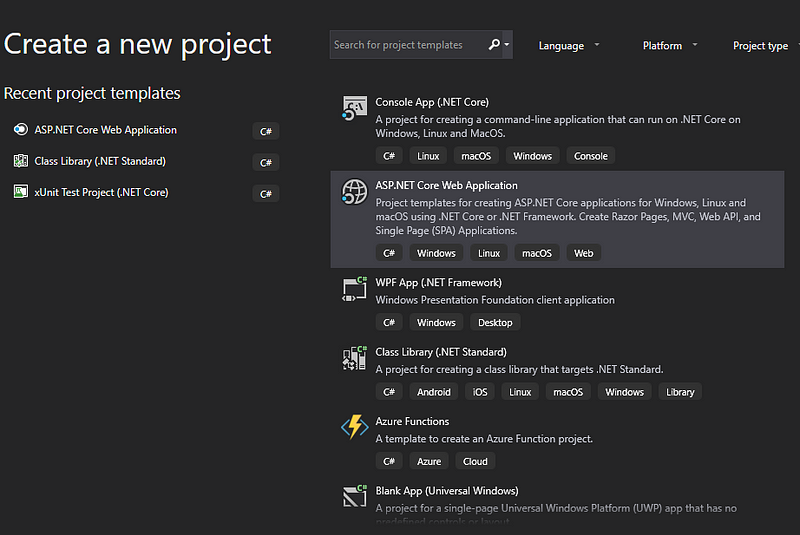Open the search options dropdown arrow

(507, 44)
